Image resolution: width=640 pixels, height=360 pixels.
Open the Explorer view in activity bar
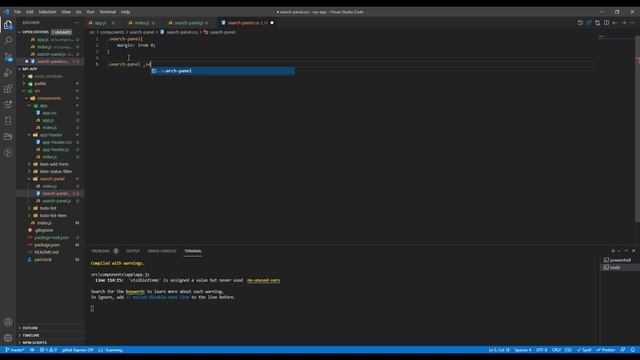click(8, 25)
